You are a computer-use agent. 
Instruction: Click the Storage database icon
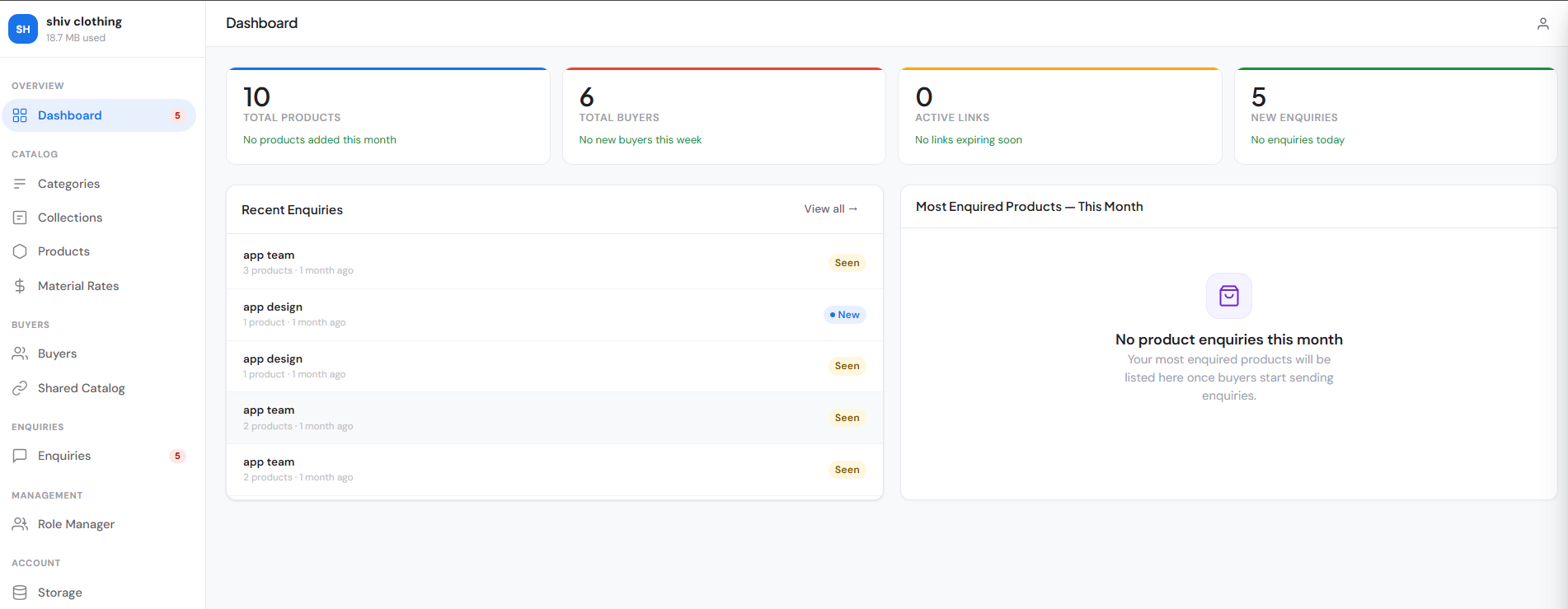[x=20, y=593]
